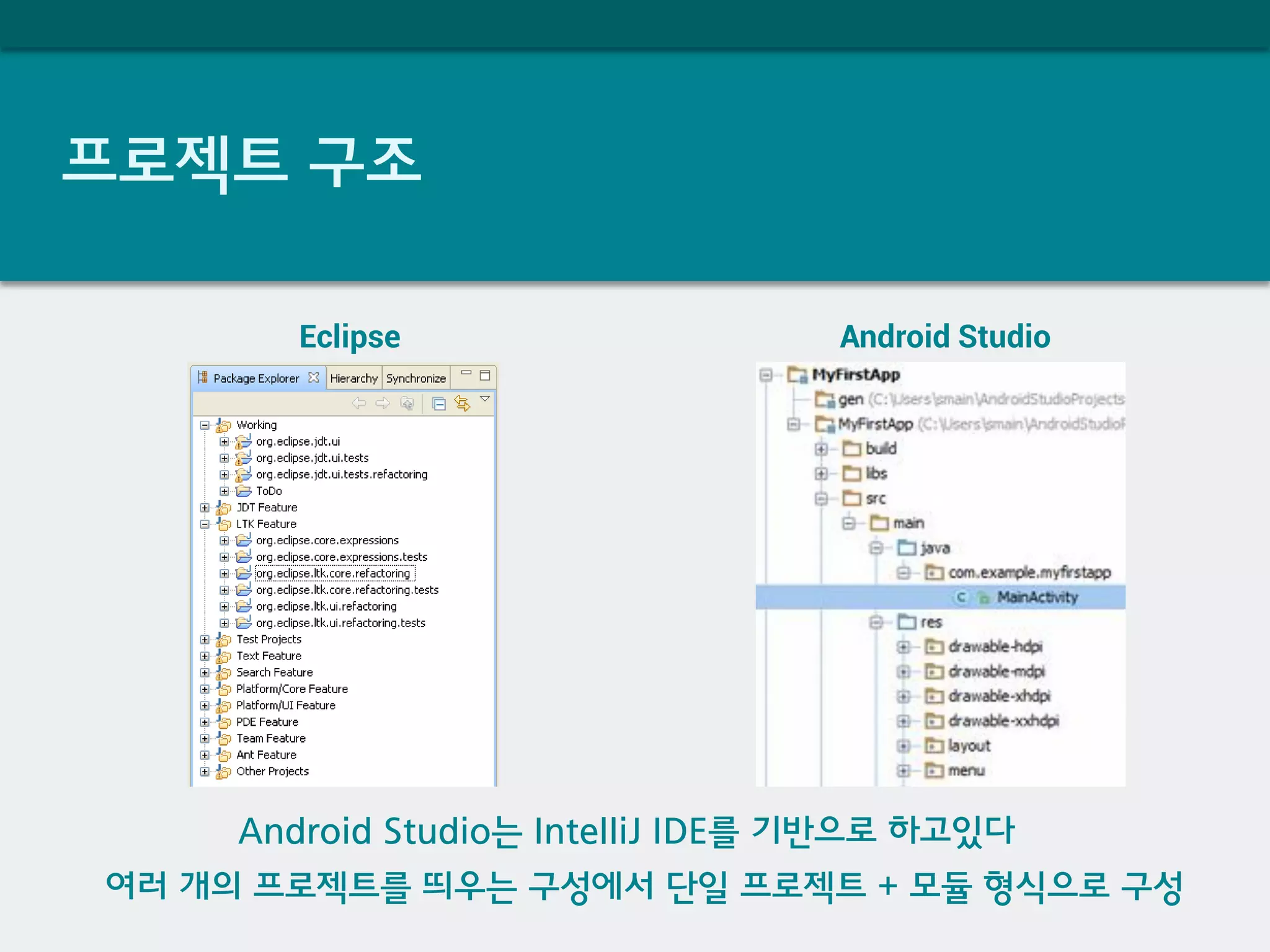Select Team Feature working set

(x=271, y=738)
